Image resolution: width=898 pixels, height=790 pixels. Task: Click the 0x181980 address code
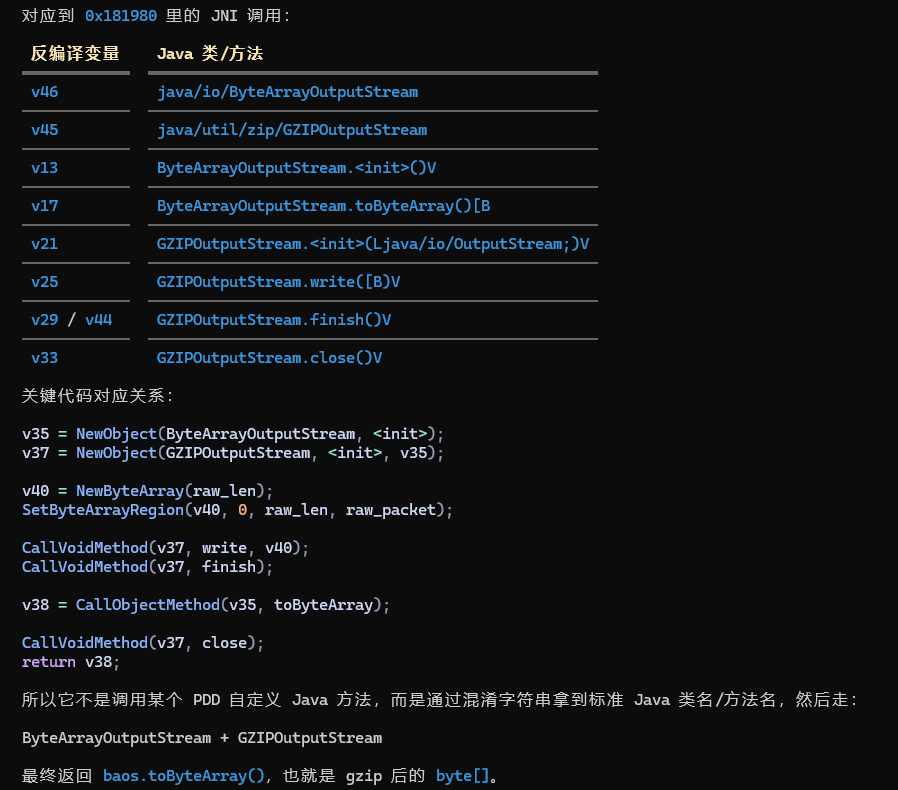tap(121, 15)
